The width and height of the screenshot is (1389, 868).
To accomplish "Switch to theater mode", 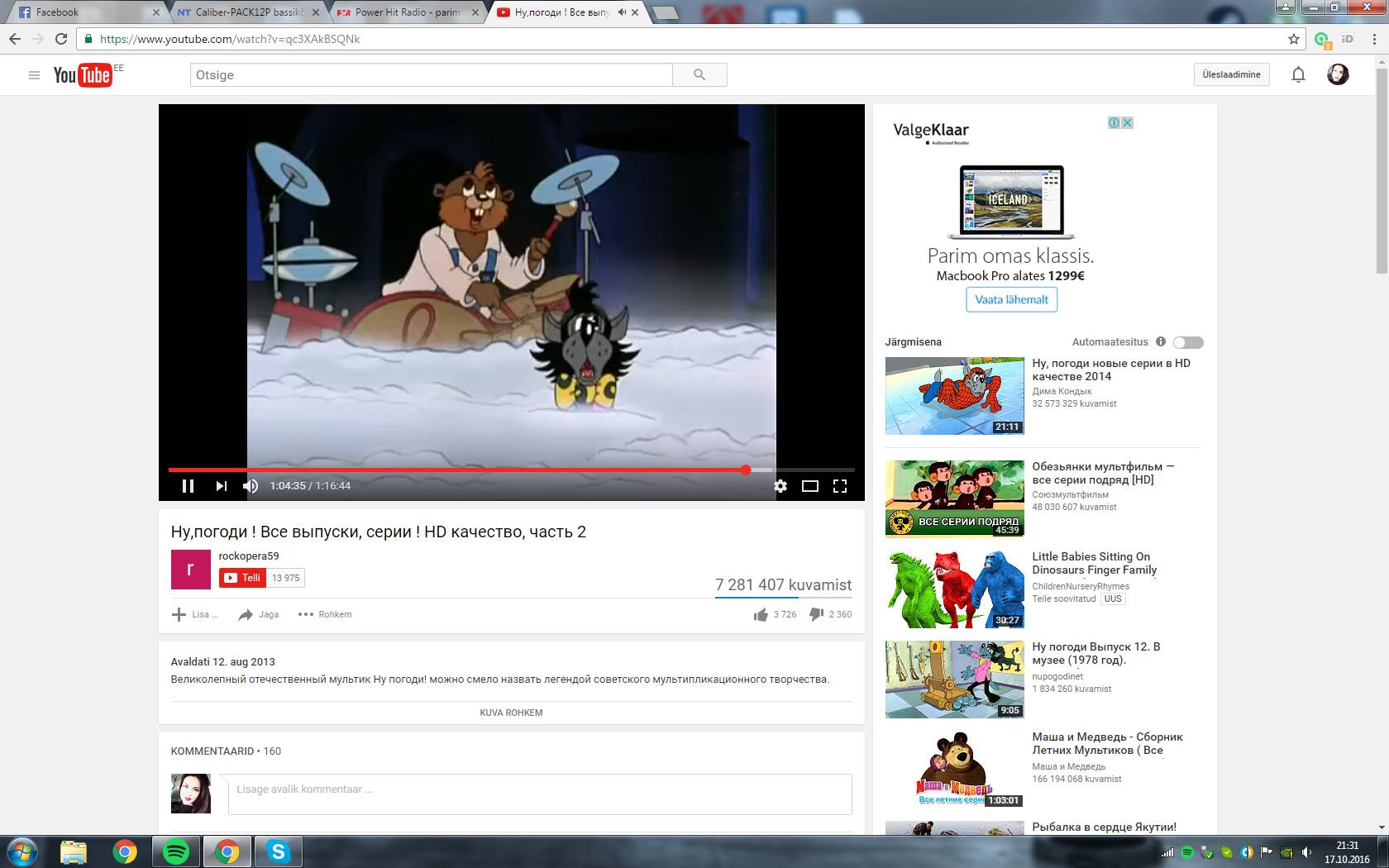I will click(810, 486).
